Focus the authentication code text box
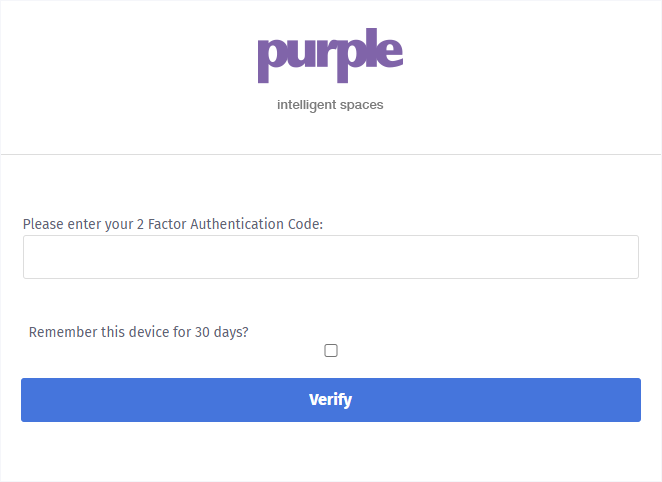 [330, 257]
